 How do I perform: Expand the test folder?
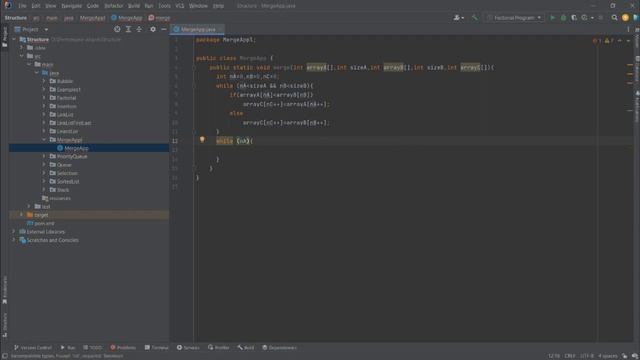click(x=29, y=207)
